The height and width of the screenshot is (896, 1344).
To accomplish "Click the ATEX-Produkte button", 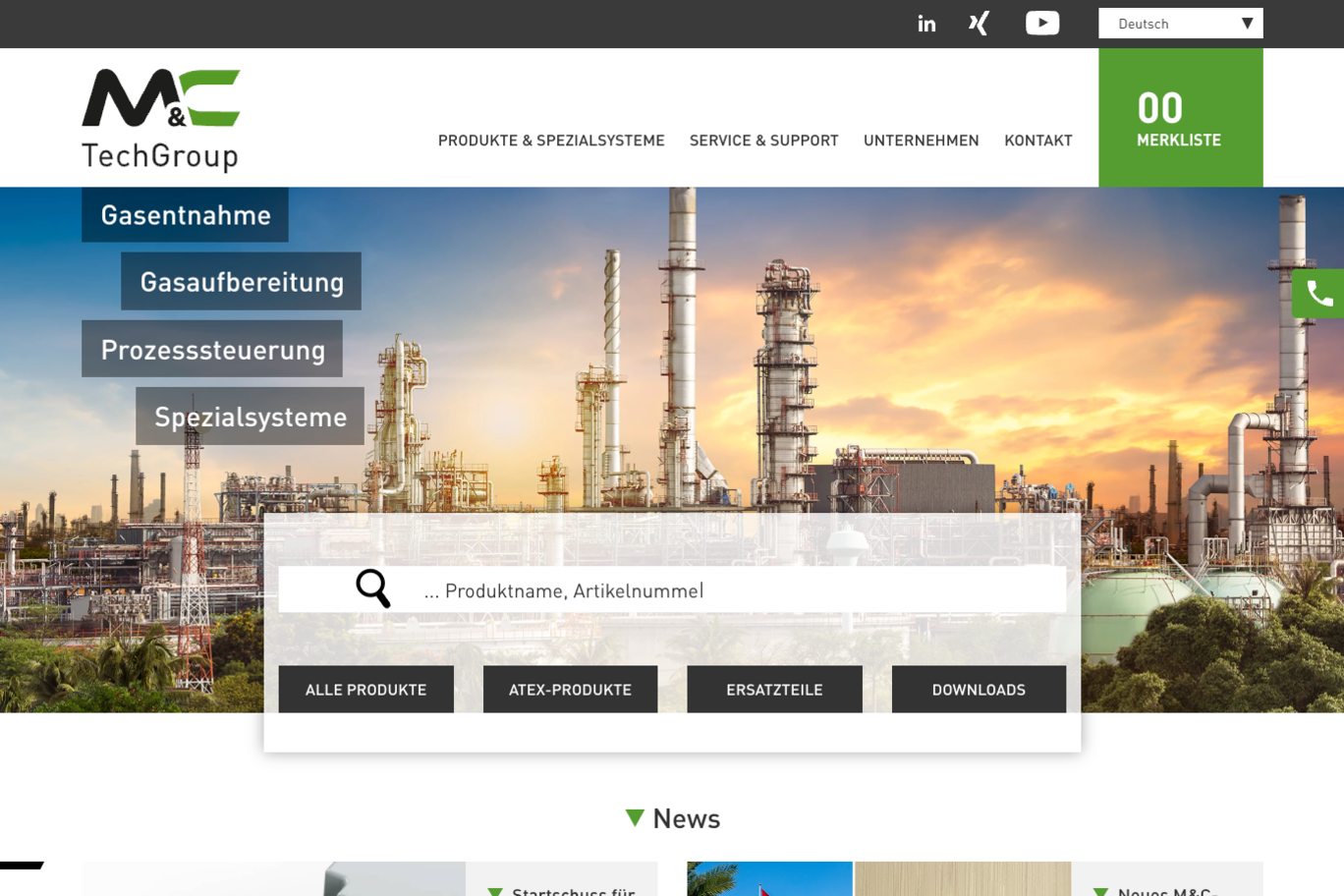I will tap(570, 690).
